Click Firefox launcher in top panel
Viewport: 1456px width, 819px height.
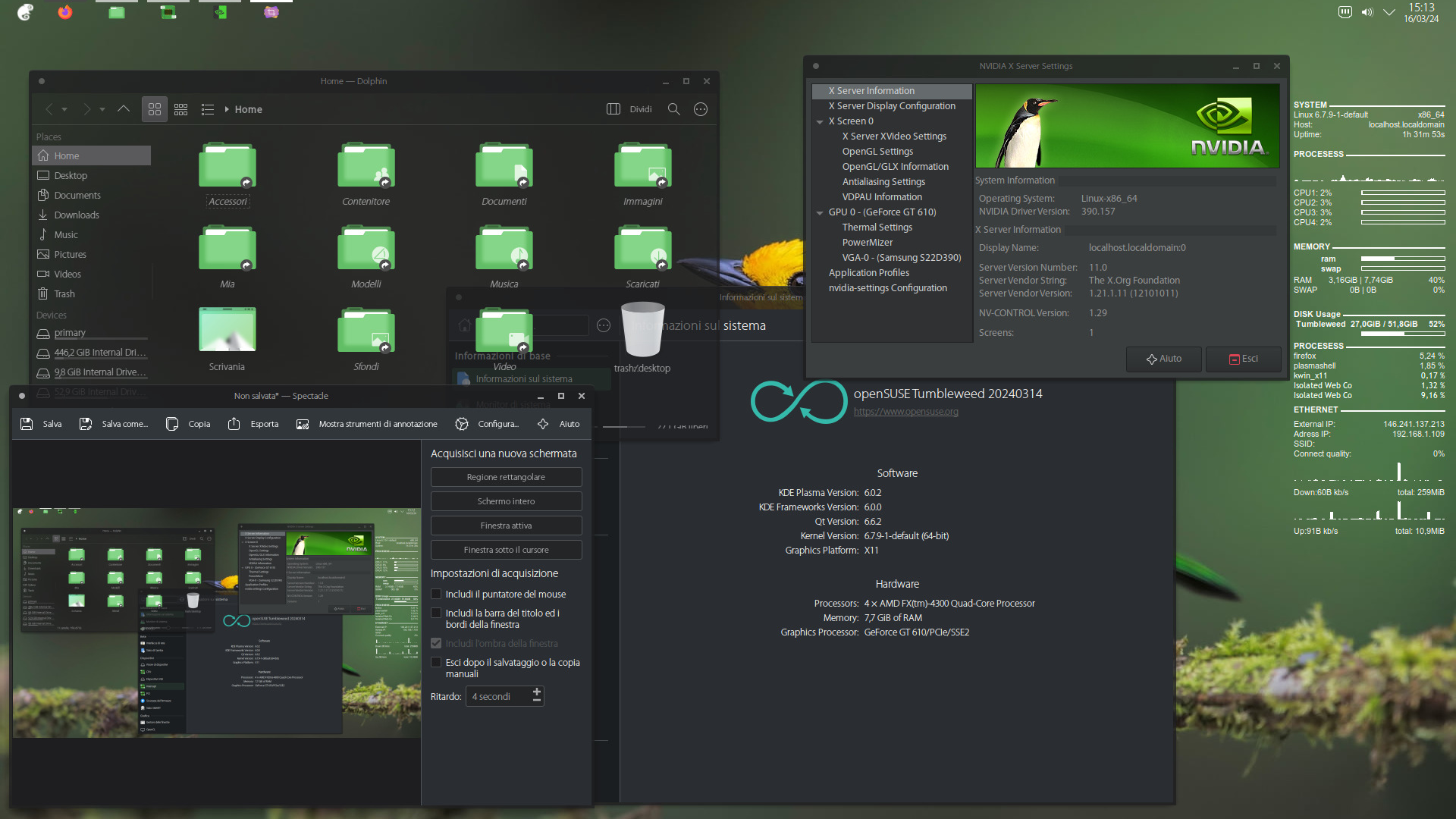coord(65,12)
